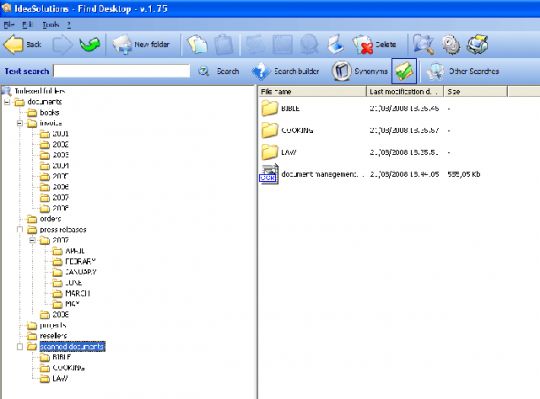The height and width of the screenshot is (399, 540).
Task: Click the greyed icon right of Paste
Action: (255, 44)
